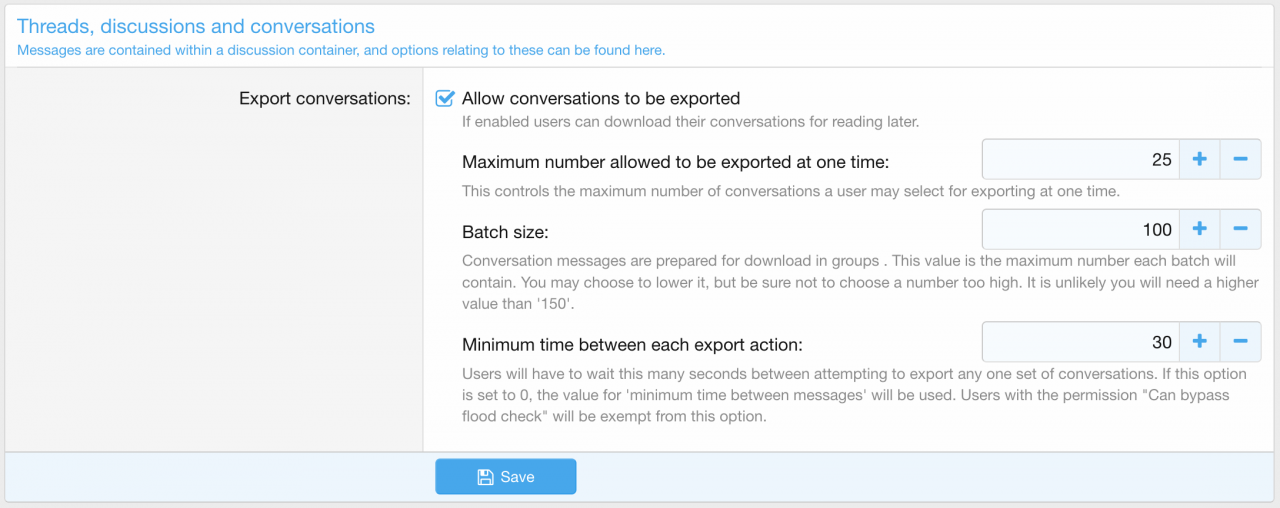Increment minimum time between each export action

pos(1200,342)
